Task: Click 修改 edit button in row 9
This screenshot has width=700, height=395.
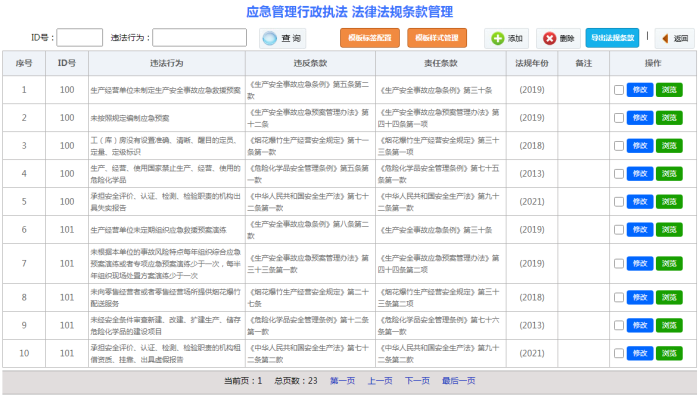Action: (640, 325)
